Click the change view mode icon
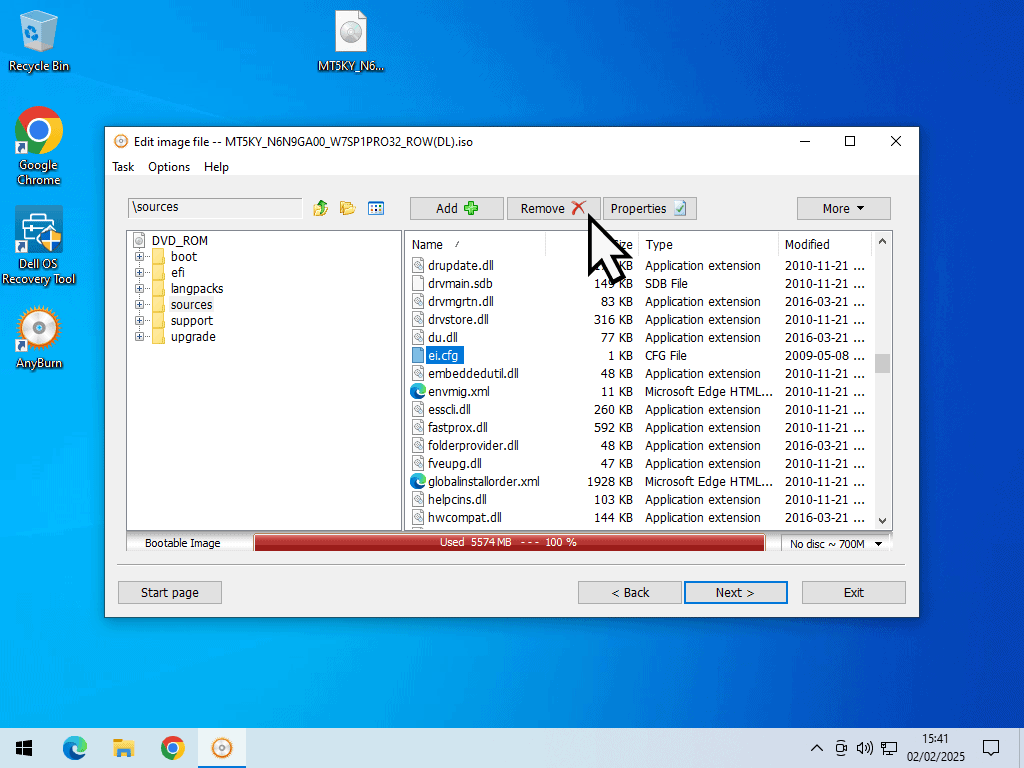 click(376, 208)
